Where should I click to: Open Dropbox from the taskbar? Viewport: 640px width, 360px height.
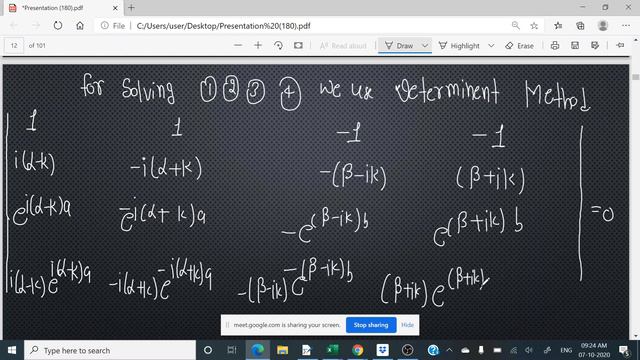click(382, 350)
